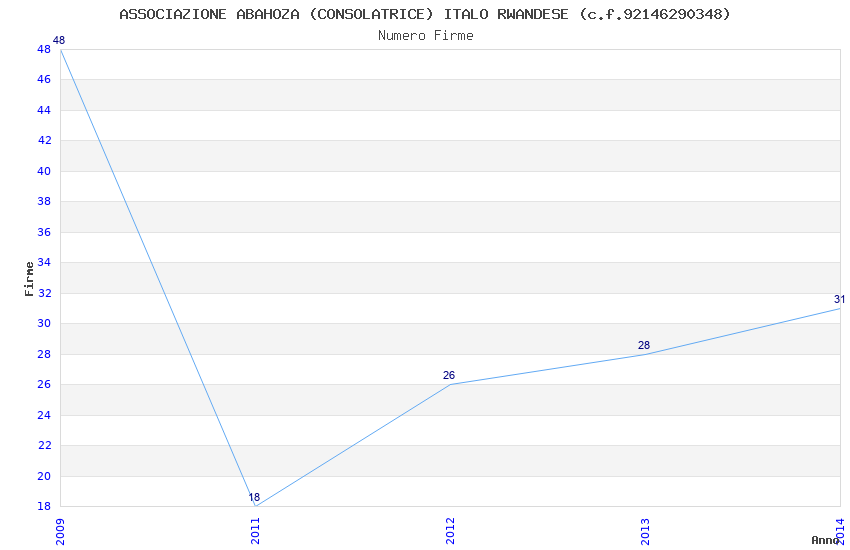Click the subtitle Numero Firme
Image resolution: width=850 pixels, height=550 pixels.
(x=426, y=35)
